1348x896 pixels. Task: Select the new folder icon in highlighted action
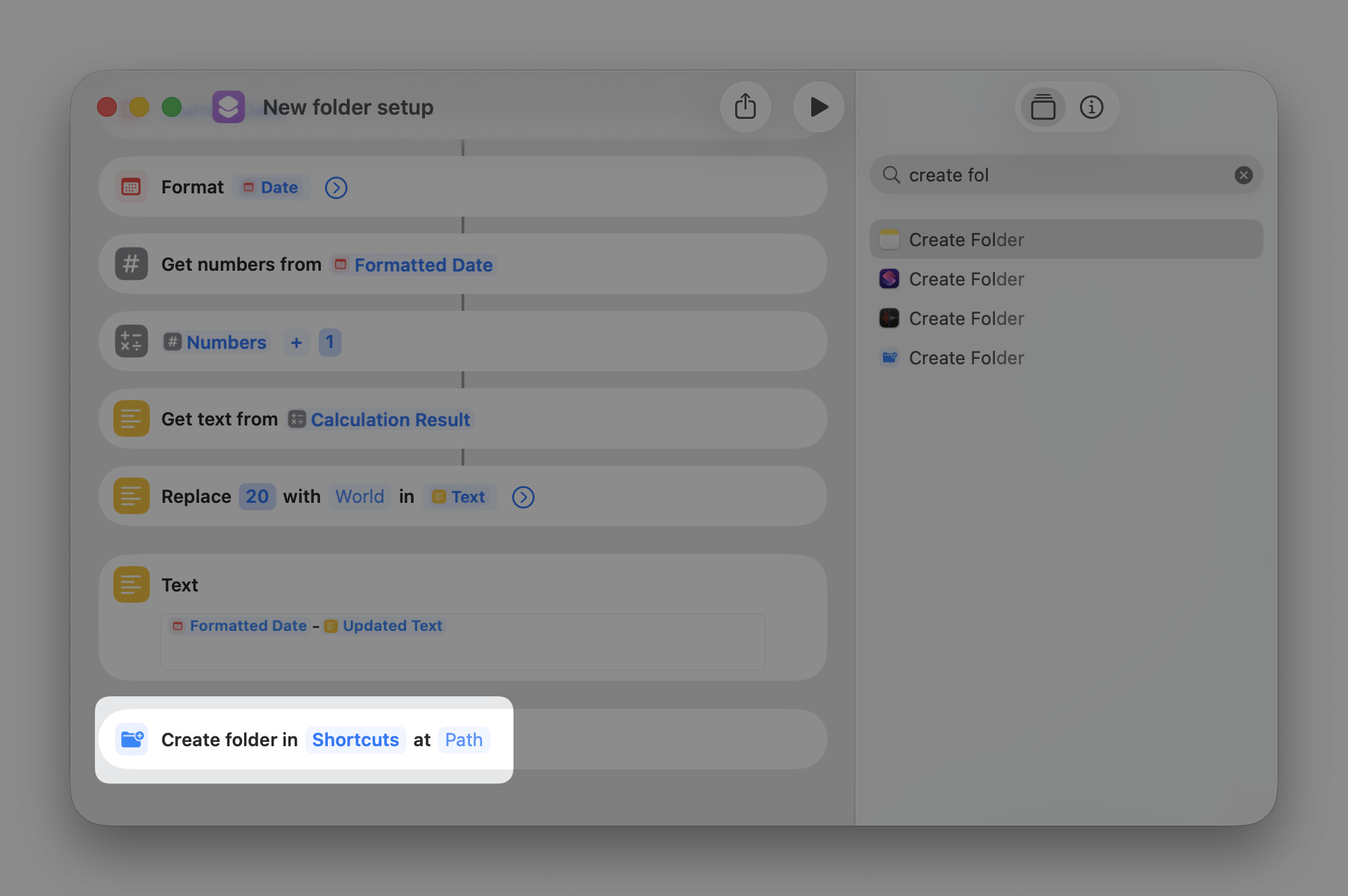coord(132,739)
